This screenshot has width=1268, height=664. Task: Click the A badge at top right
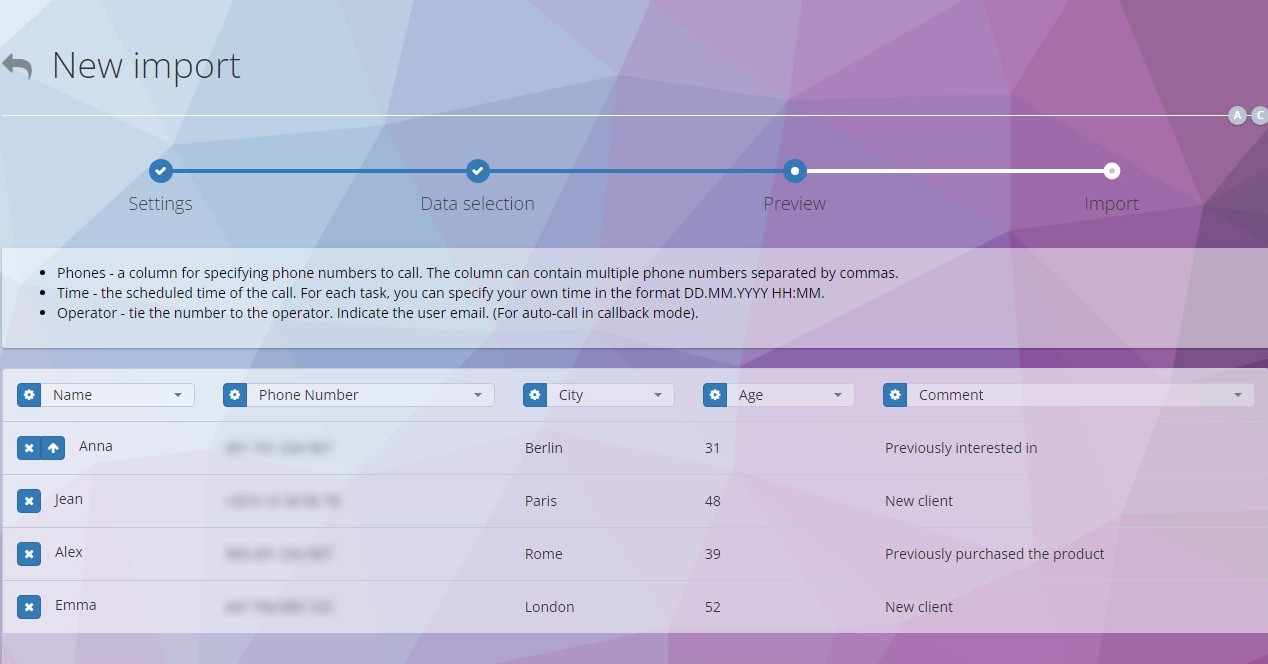1237,115
